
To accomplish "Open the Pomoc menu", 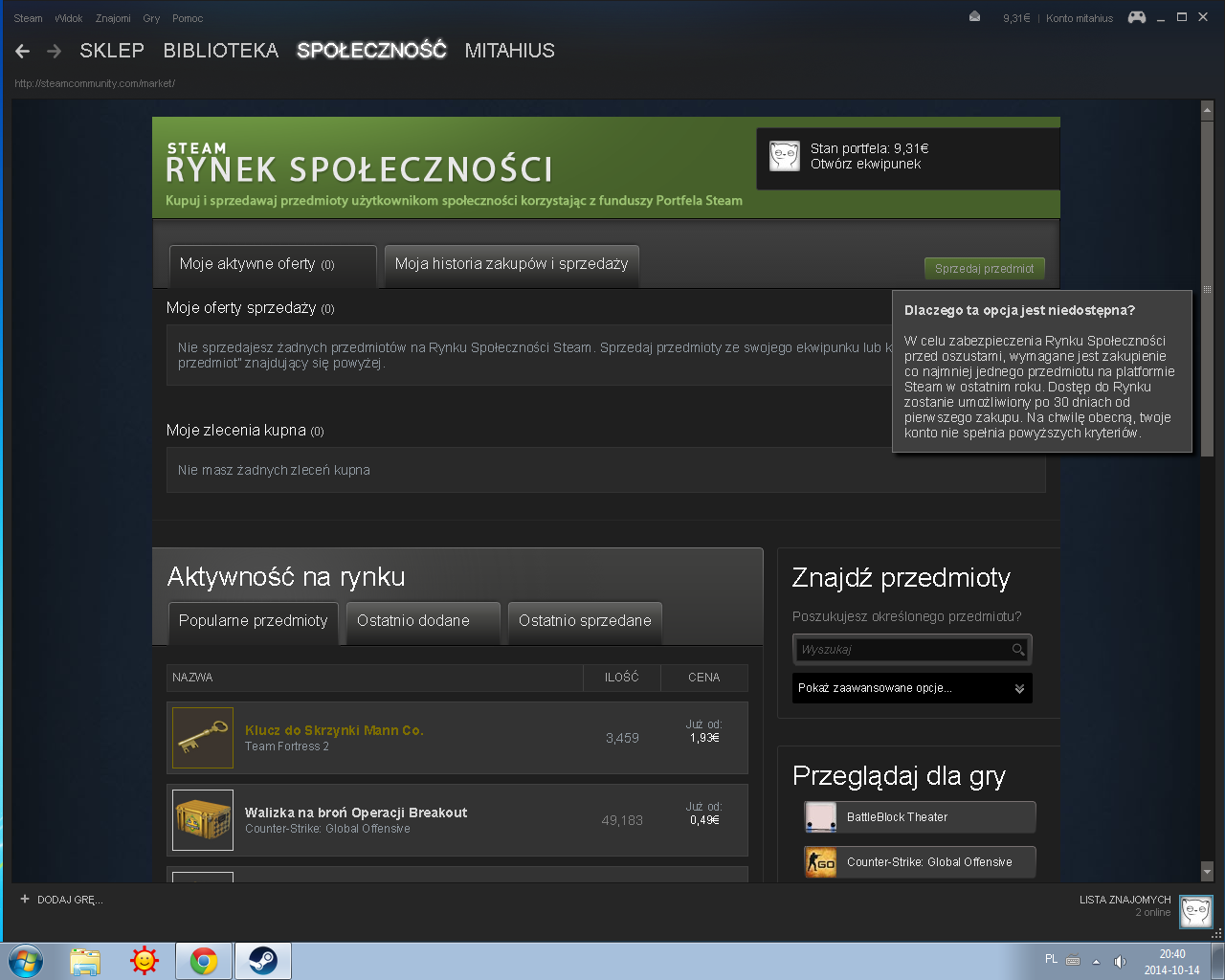I will point(188,18).
